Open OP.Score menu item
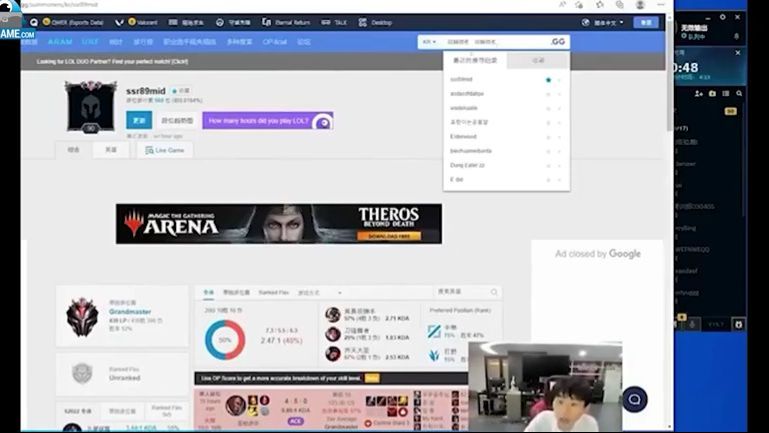769x433 pixels. click(275, 42)
